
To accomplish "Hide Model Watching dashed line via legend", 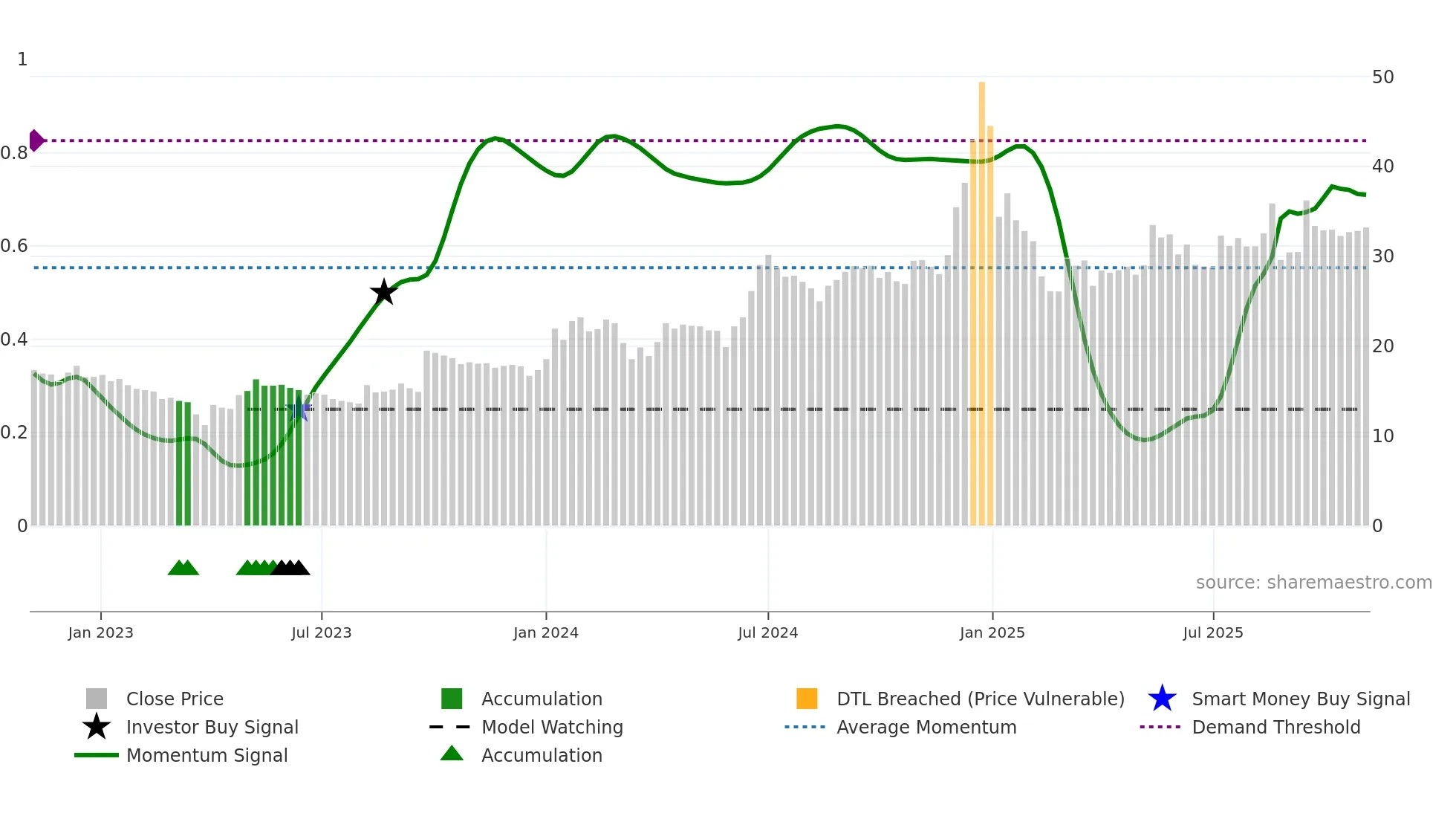I will [551, 727].
